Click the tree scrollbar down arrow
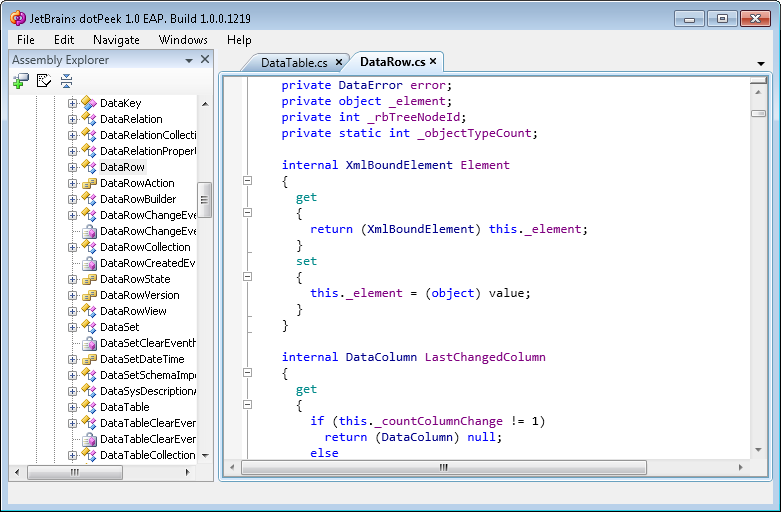Viewport: 781px width, 512px height. (x=205, y=455)
